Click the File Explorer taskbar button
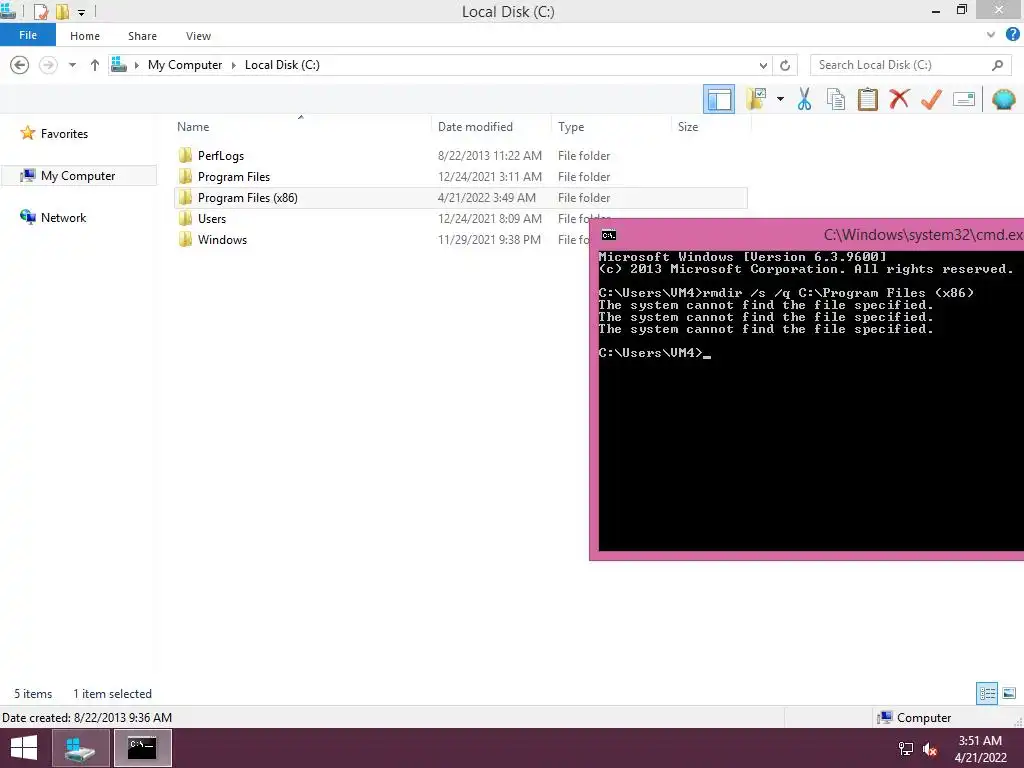 coord(81,748)
